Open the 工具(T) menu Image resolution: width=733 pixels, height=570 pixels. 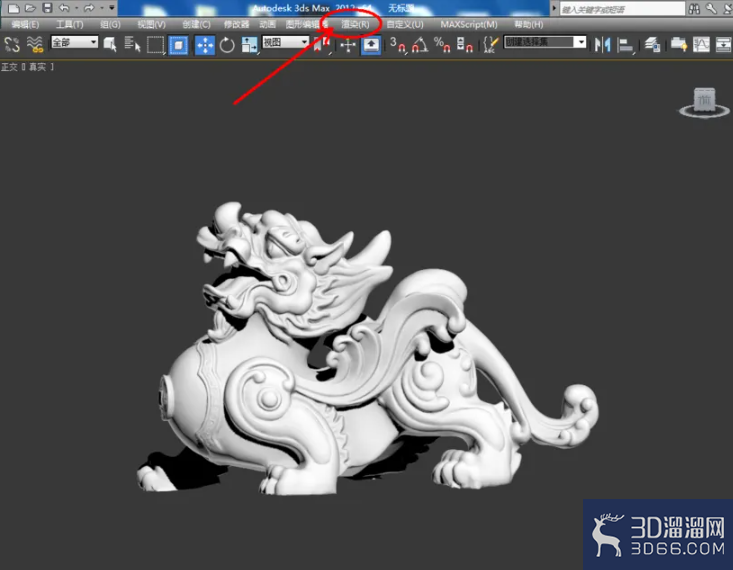coord(70,24)
